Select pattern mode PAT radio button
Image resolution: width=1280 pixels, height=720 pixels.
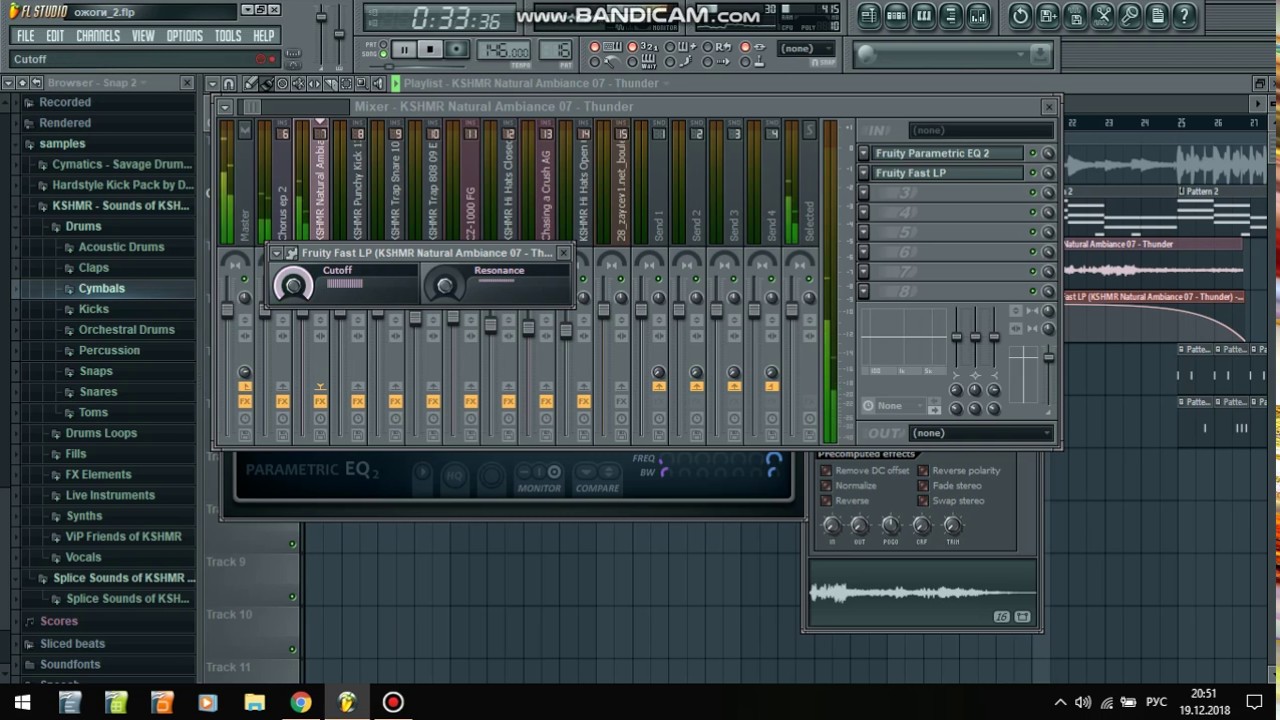[x=384, y=45]
